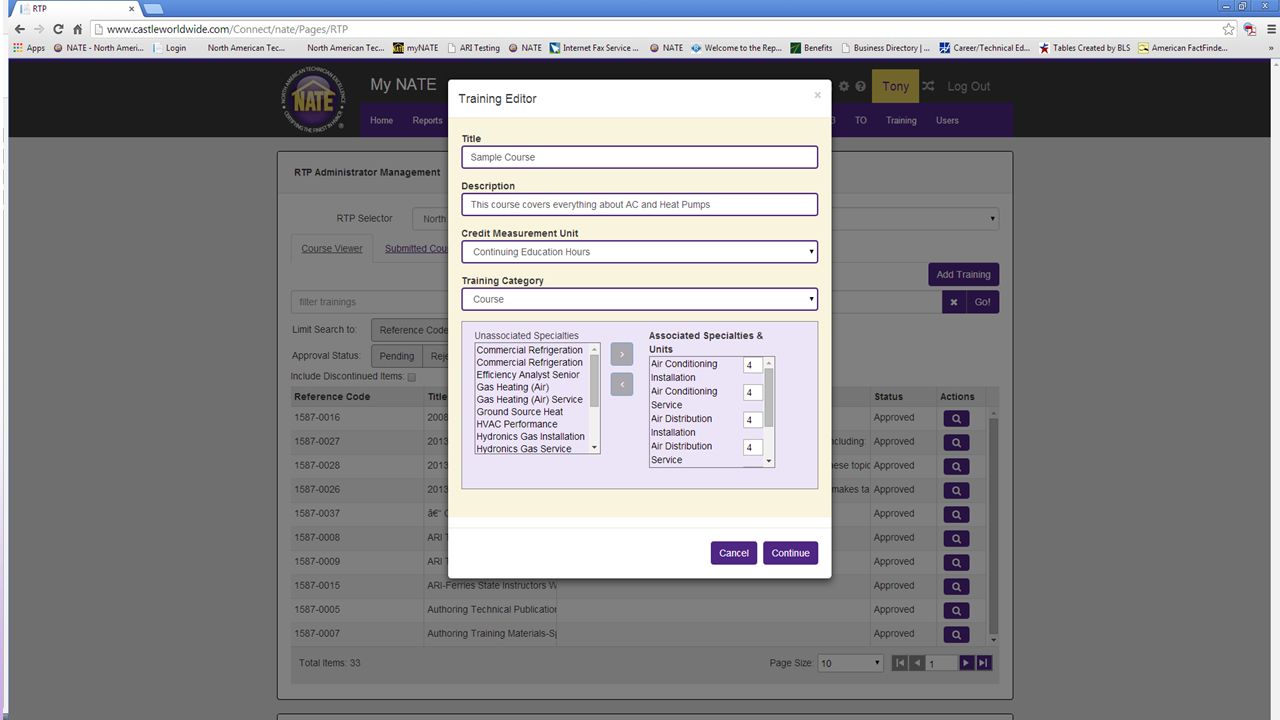Click the NATE logo

(312, 99)
